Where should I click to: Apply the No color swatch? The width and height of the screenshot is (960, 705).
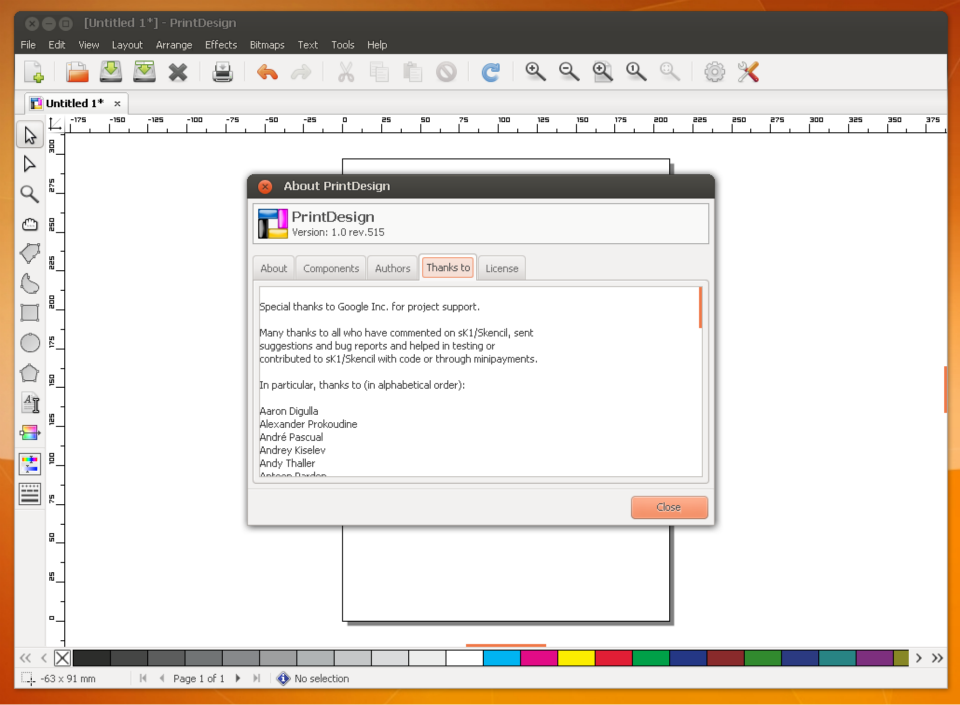pos(62,658)
